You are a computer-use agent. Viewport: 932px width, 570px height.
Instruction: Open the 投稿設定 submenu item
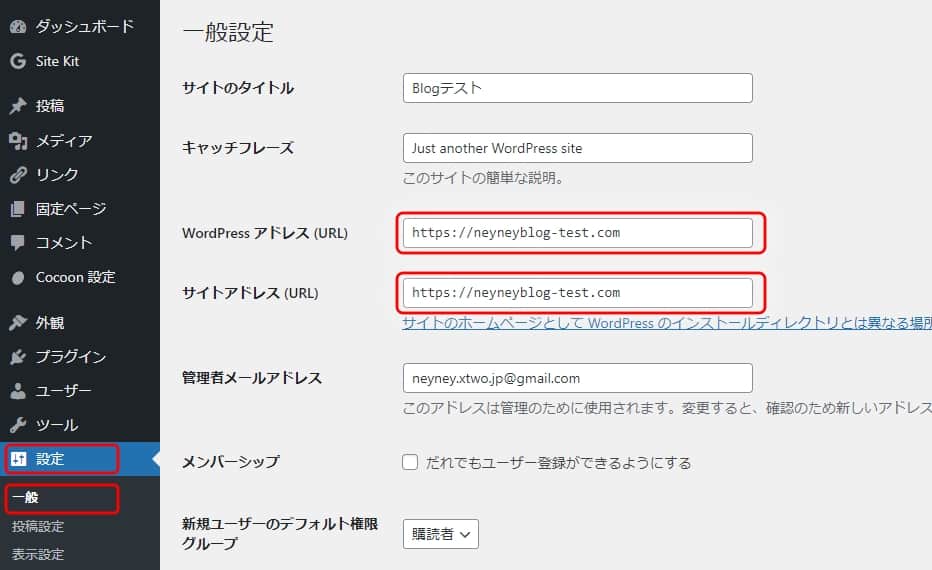[x=37, y=527]
